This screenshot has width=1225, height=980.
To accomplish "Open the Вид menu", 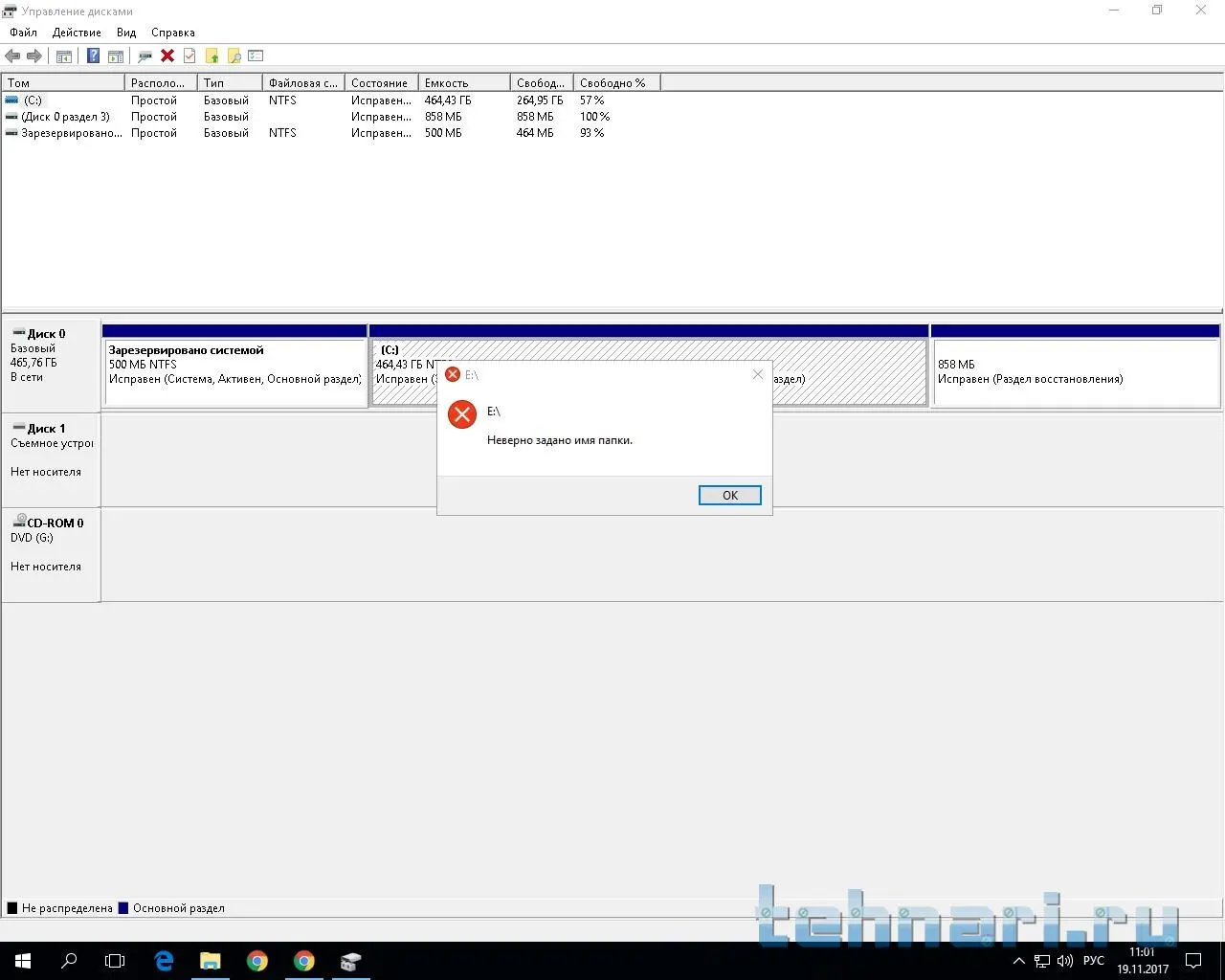I will tap(126, 33).
